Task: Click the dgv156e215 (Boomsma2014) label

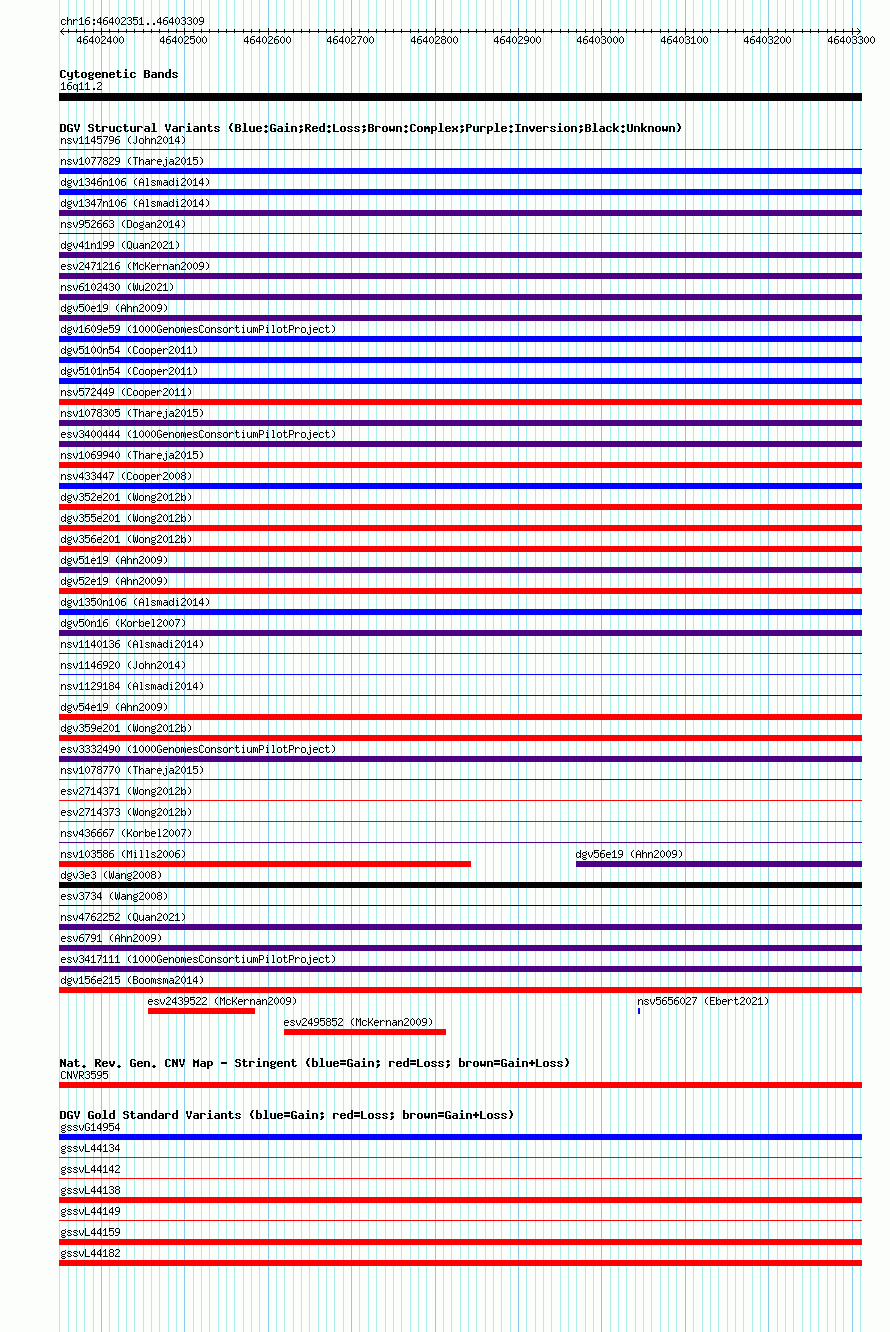Action: tap(132, 981)
